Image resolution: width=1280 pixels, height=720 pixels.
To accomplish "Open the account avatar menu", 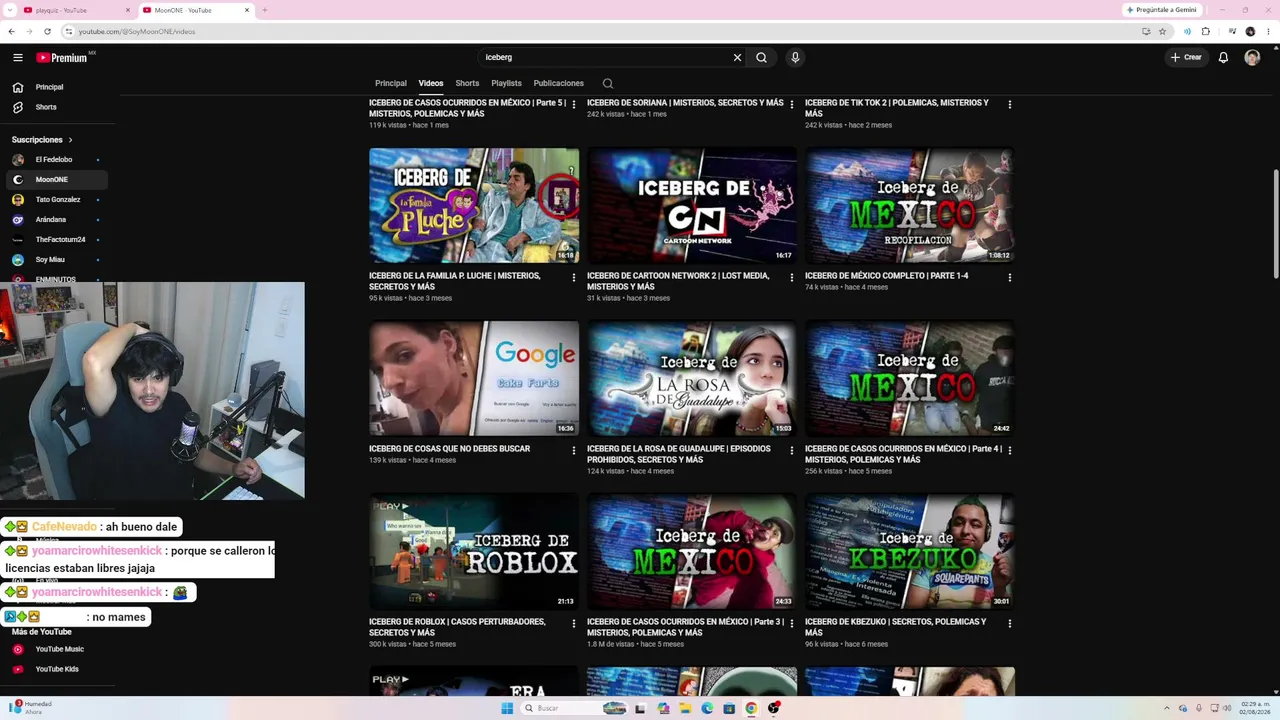I will pos(1252,58).
